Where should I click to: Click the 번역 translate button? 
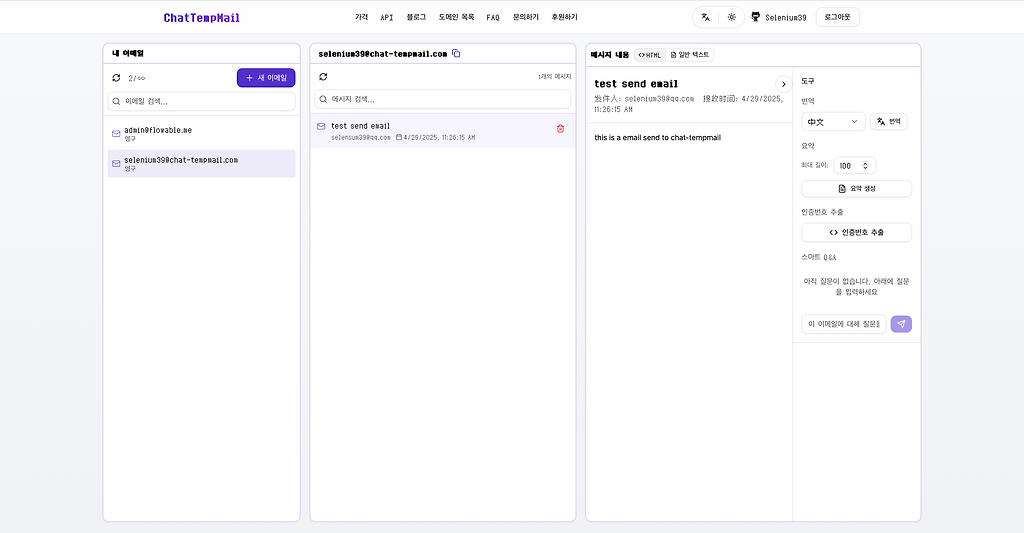[889, 121]
